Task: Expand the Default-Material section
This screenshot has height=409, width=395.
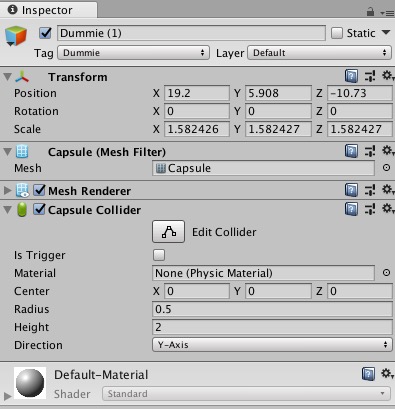Action: pos(7,396)
